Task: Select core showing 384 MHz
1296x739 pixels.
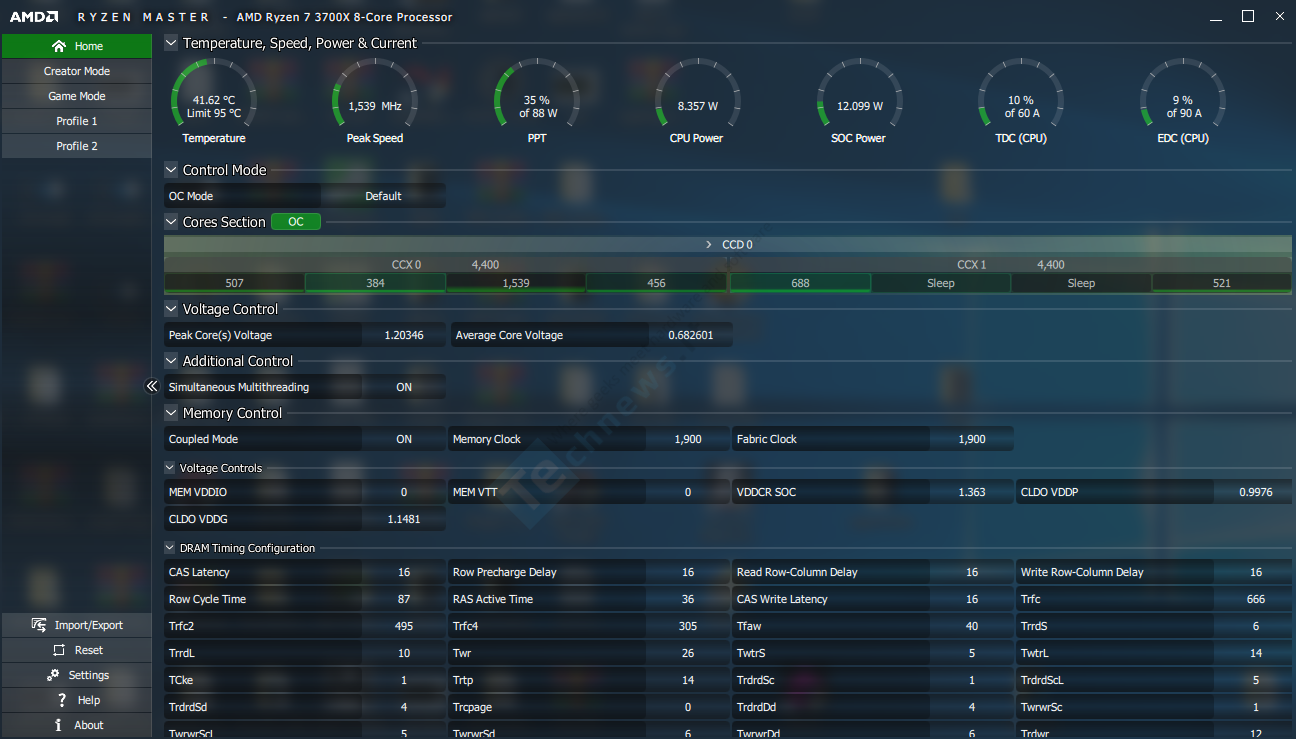Action: tap(375, 283)
